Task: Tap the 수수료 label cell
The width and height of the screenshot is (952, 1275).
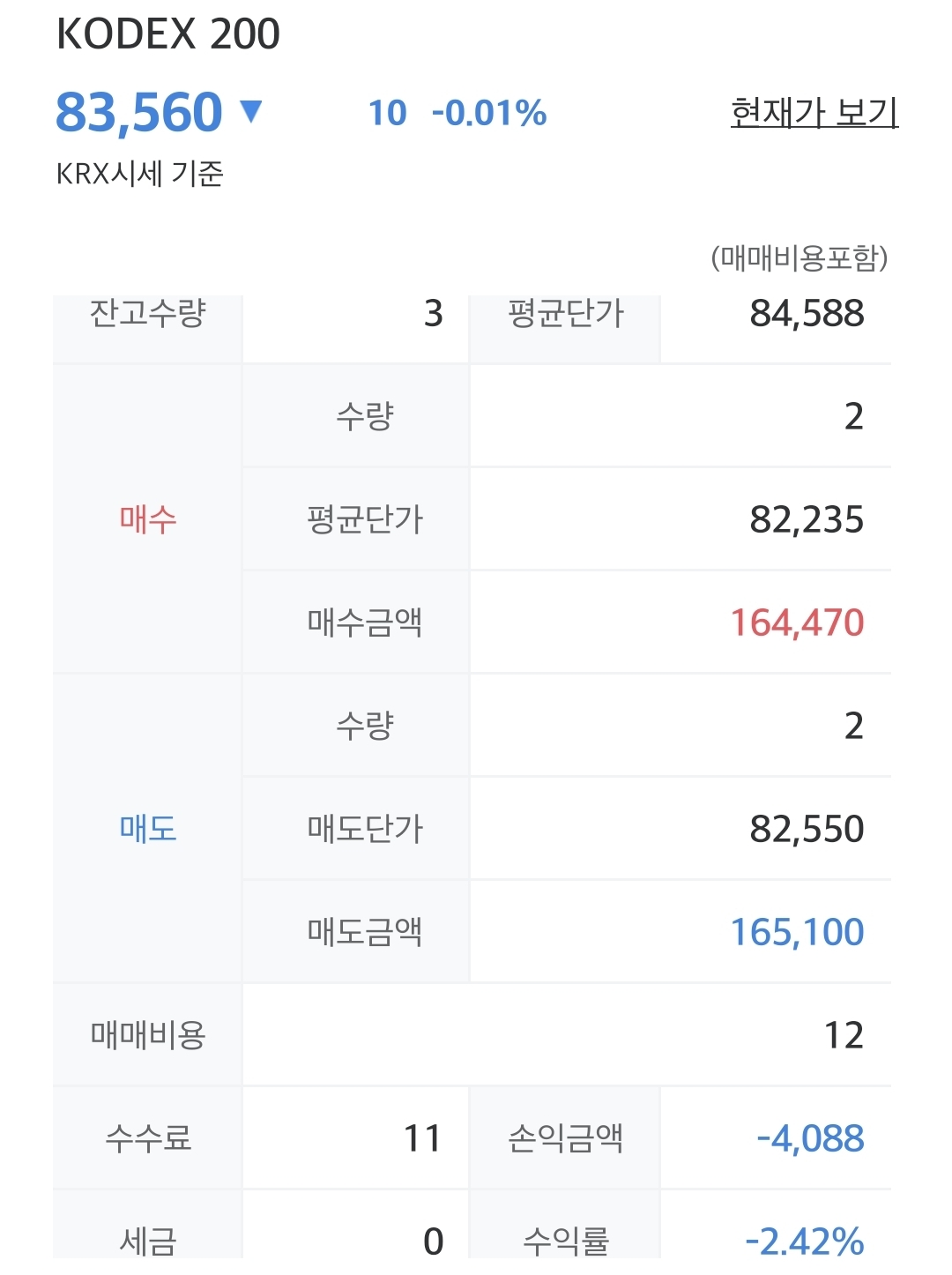Action: (148, 1138)
